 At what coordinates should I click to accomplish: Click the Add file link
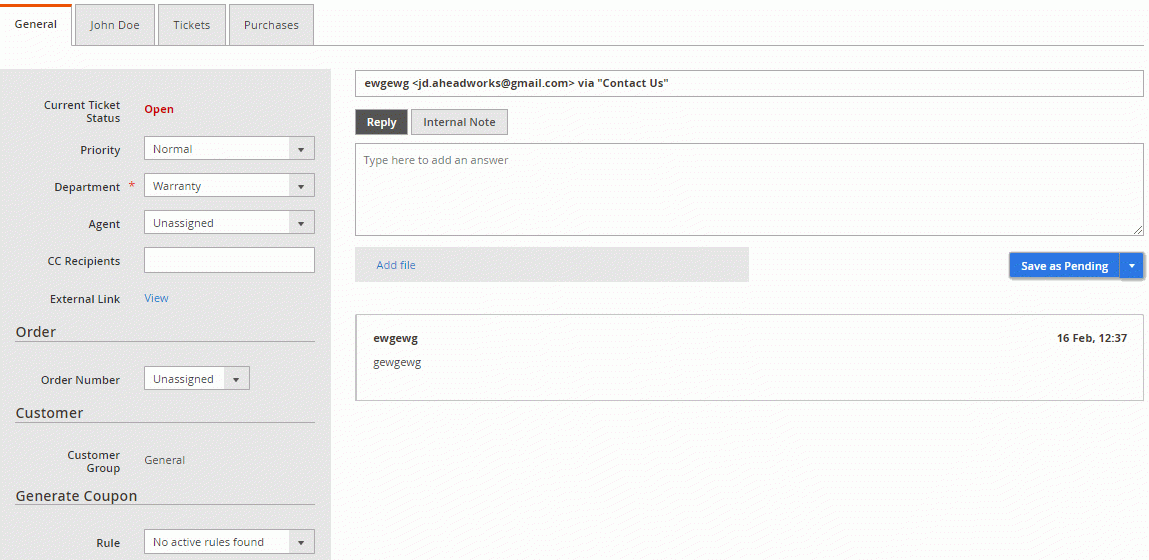(396, 265)
